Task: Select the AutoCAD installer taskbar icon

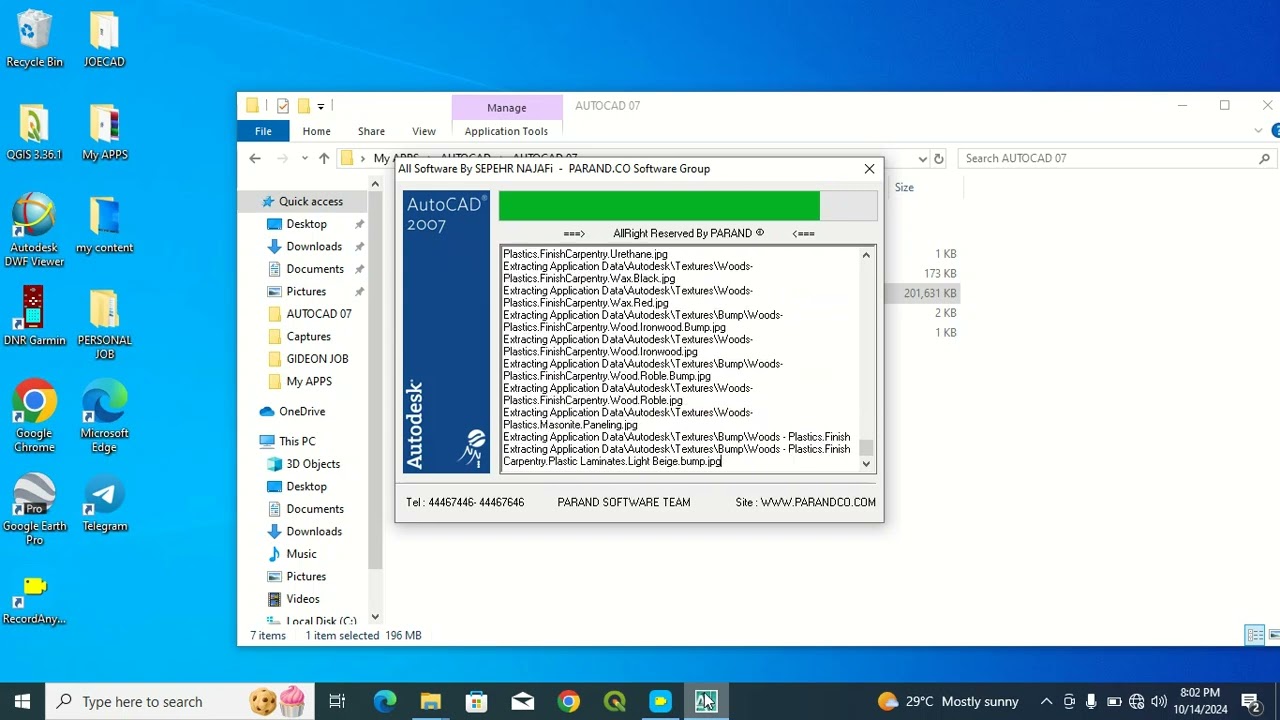Action: tap(707, 701)
